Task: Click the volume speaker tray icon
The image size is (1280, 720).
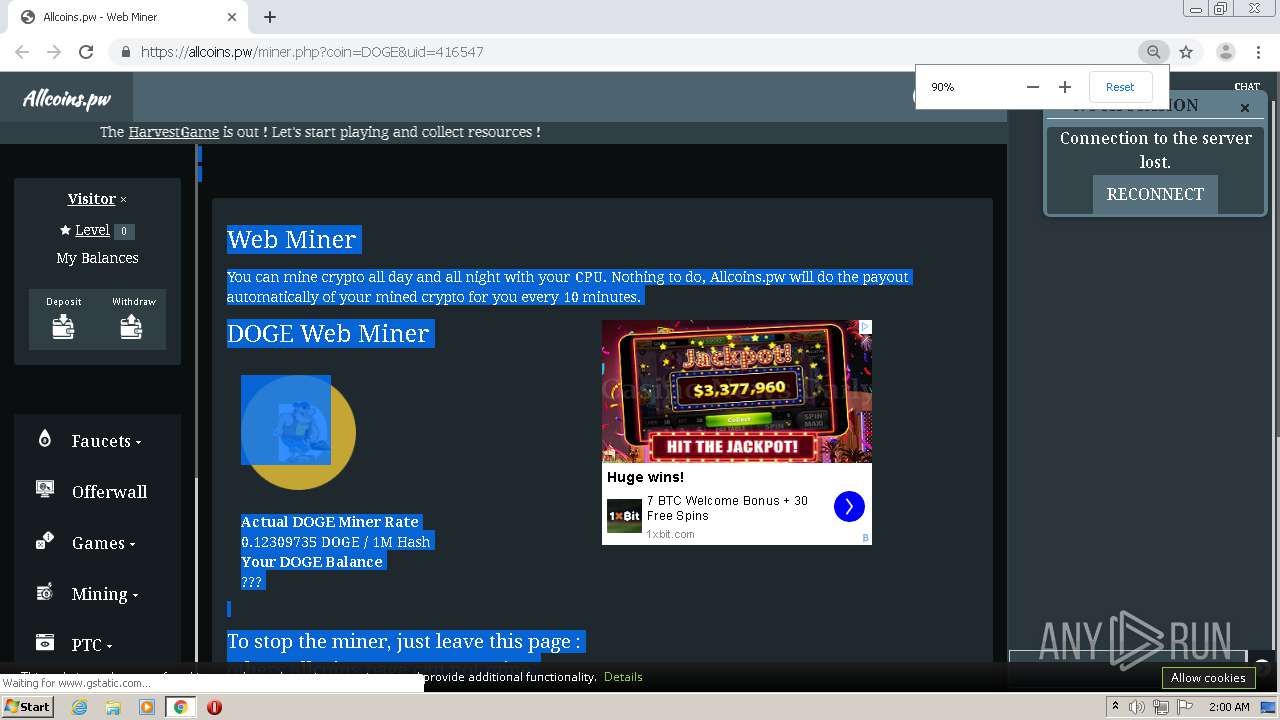Action: [x=1137, y=707]
